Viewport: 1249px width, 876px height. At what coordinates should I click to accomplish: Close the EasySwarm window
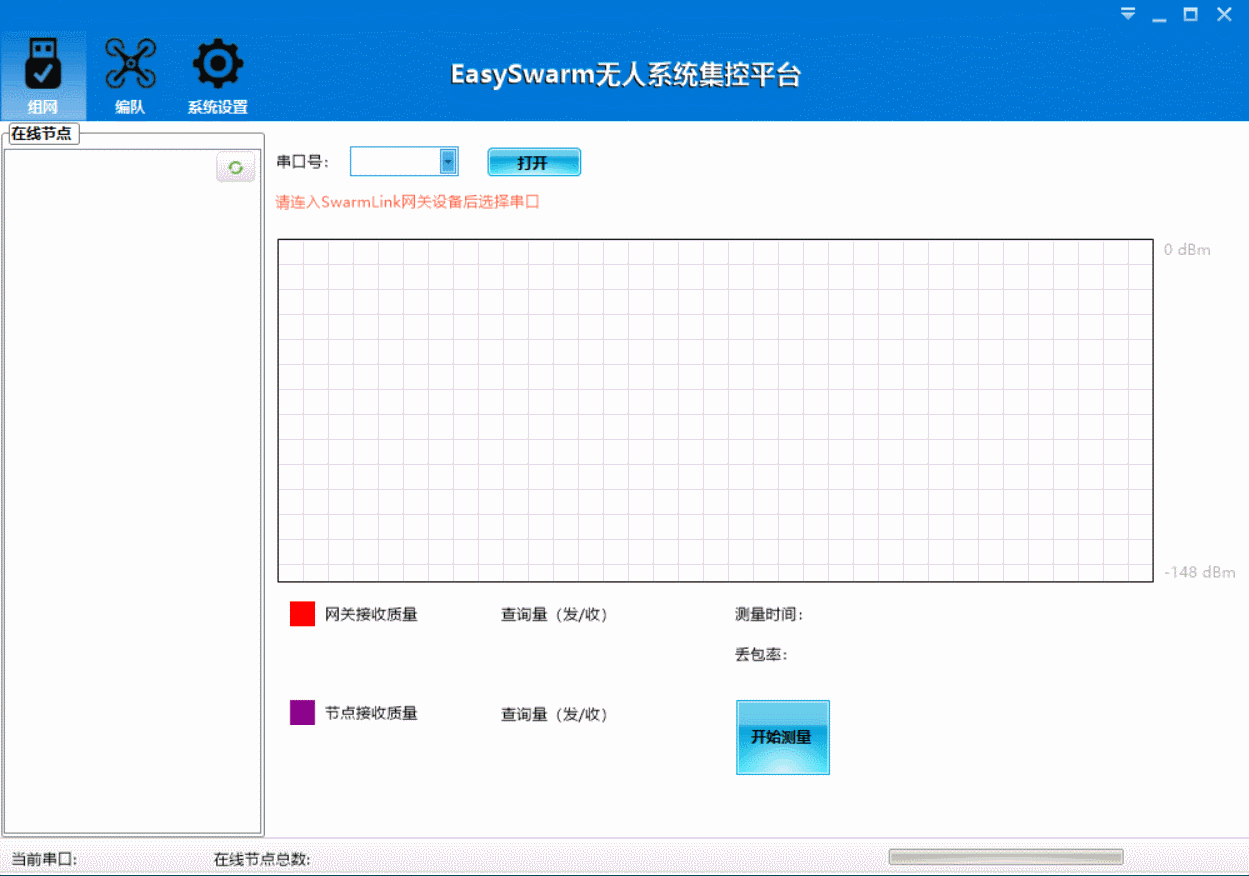pos(1224,14)
